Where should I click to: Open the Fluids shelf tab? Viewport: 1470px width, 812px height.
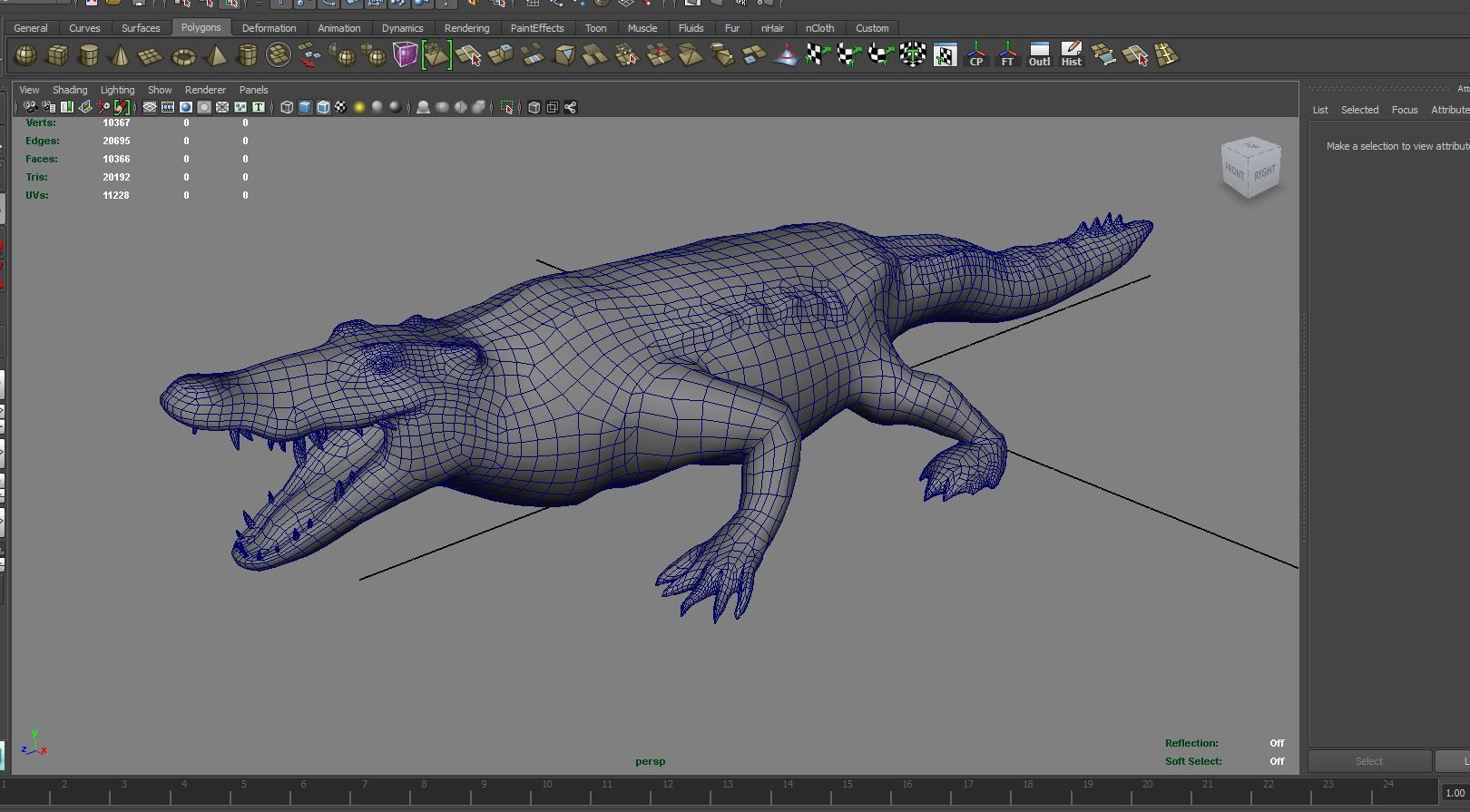(x=691, y=28)
